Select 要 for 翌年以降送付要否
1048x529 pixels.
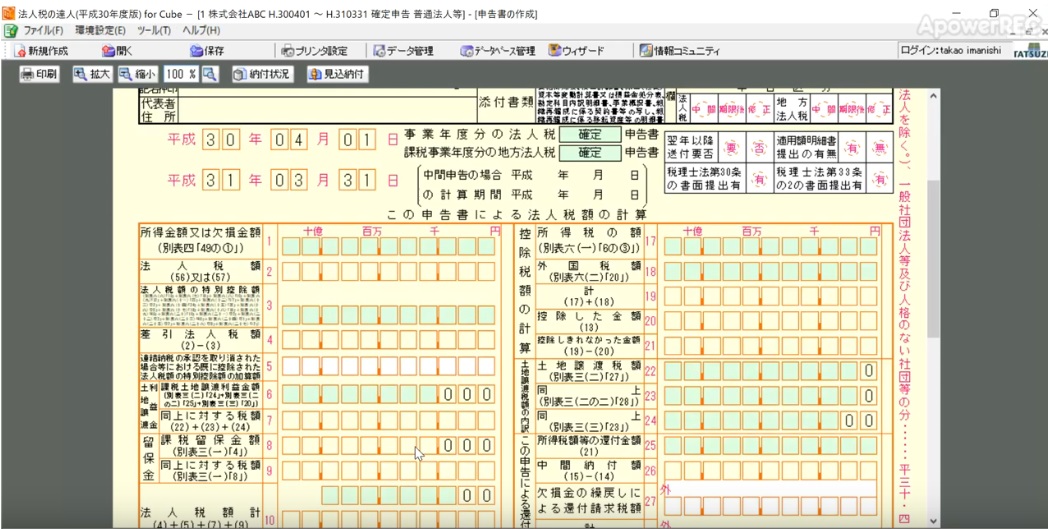click(731, 148)
